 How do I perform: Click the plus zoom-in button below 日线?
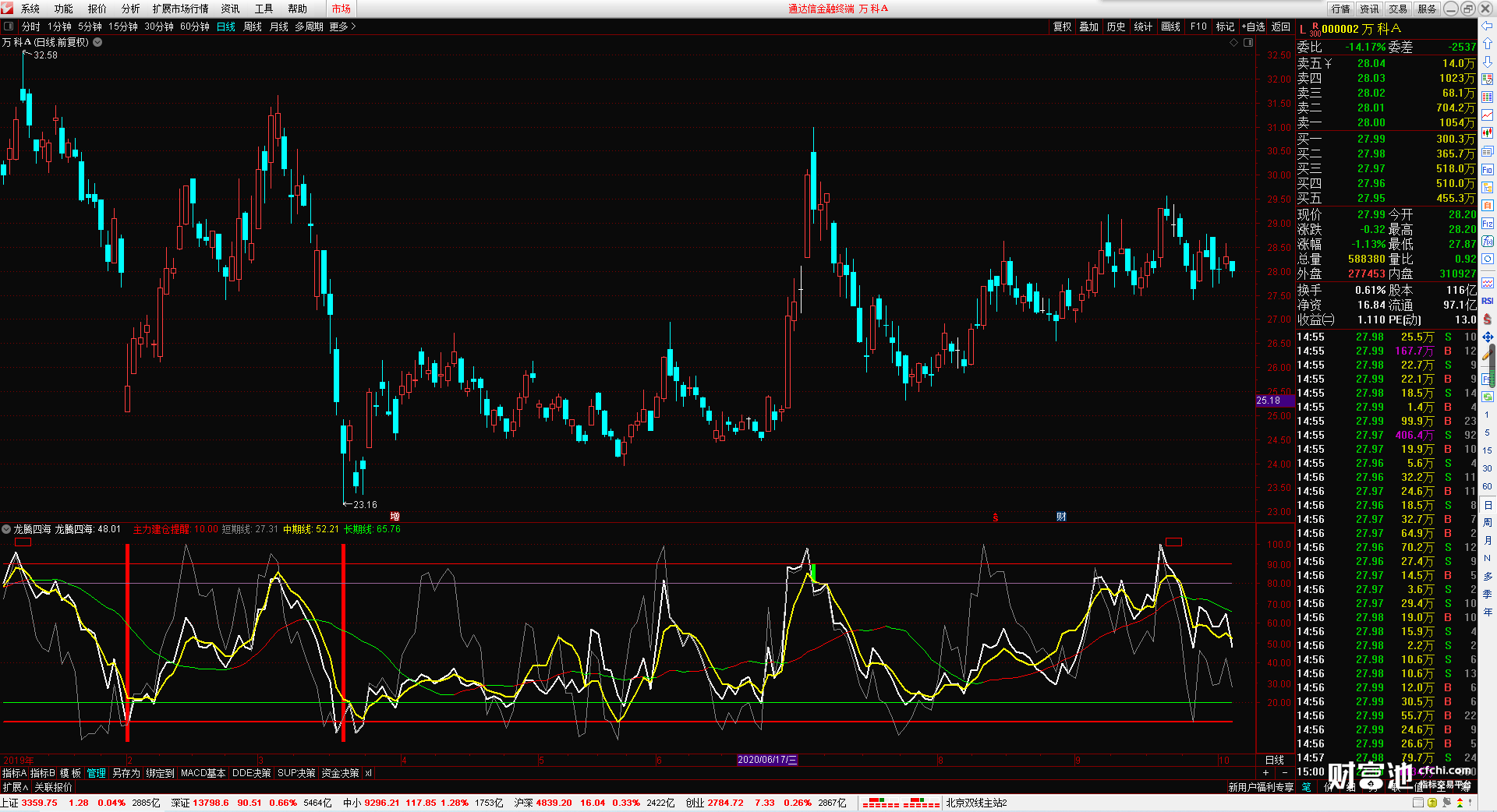[x=1265, y=773]
